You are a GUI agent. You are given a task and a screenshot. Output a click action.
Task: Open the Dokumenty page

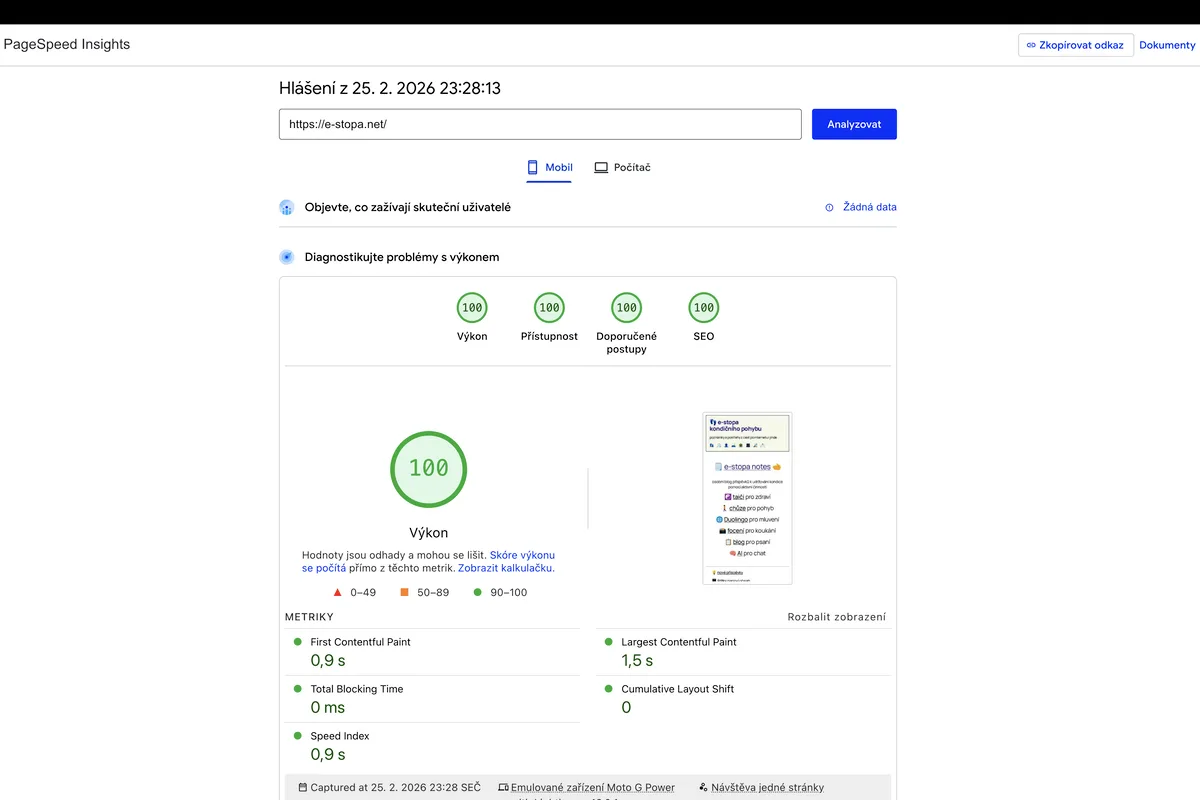pos(1167,44)
